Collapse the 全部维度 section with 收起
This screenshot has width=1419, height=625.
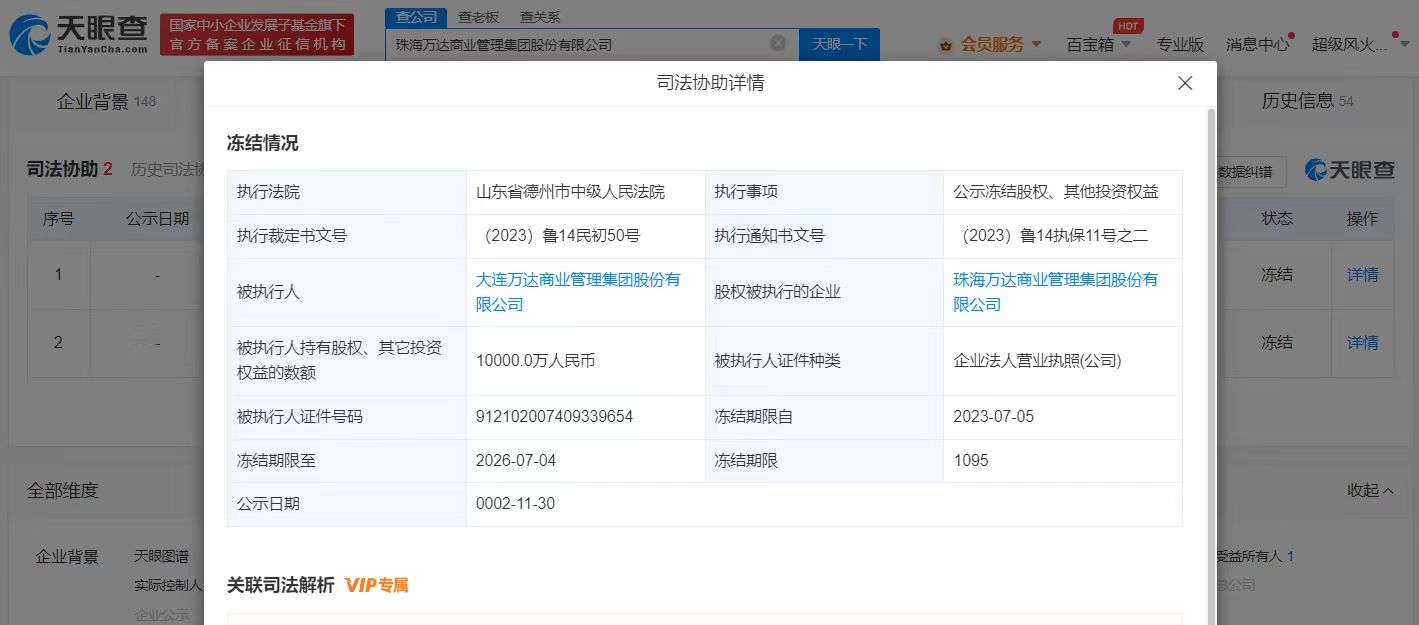point(1370,490)
